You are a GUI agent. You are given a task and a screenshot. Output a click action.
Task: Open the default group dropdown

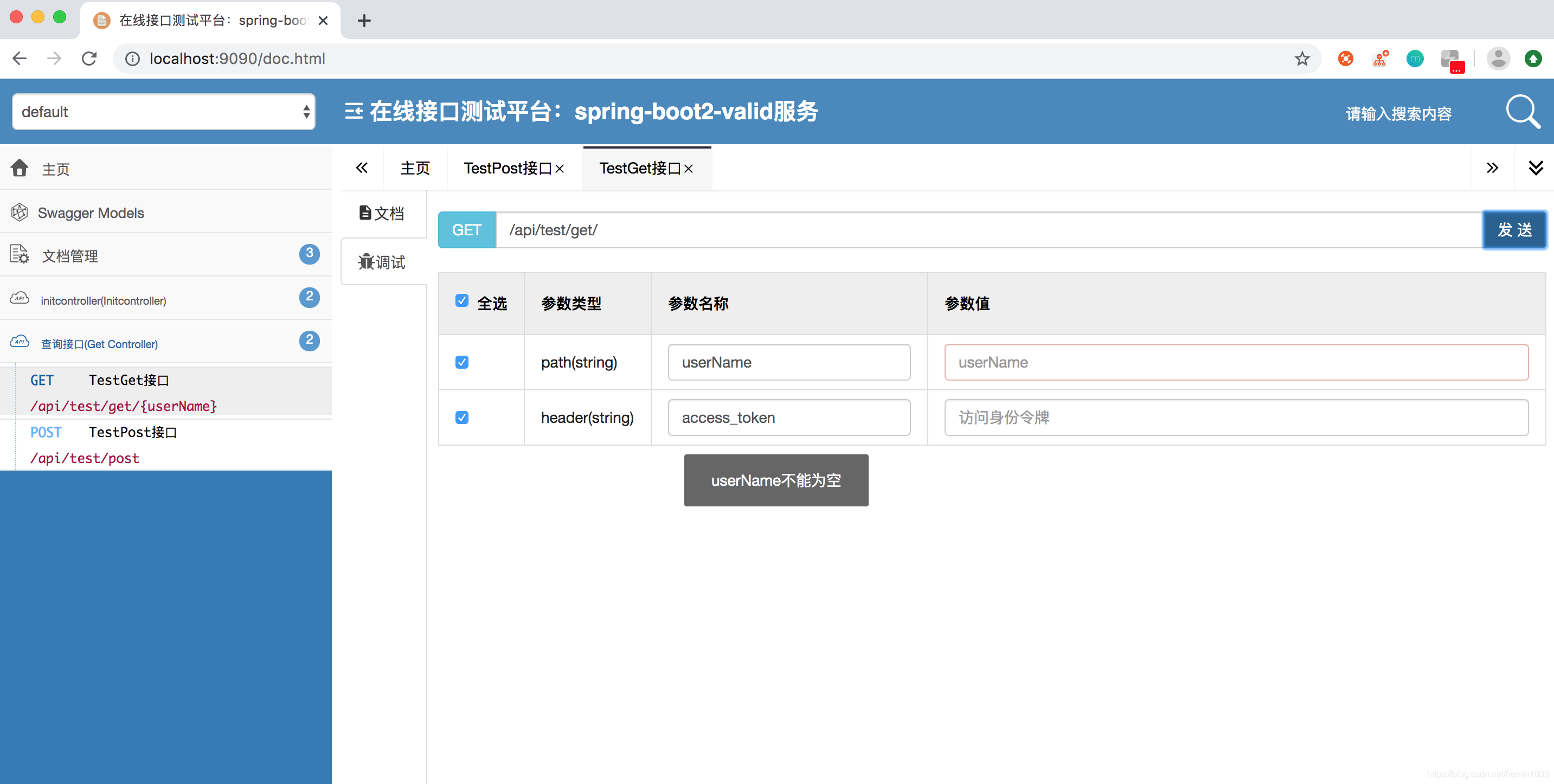point(164,112)
